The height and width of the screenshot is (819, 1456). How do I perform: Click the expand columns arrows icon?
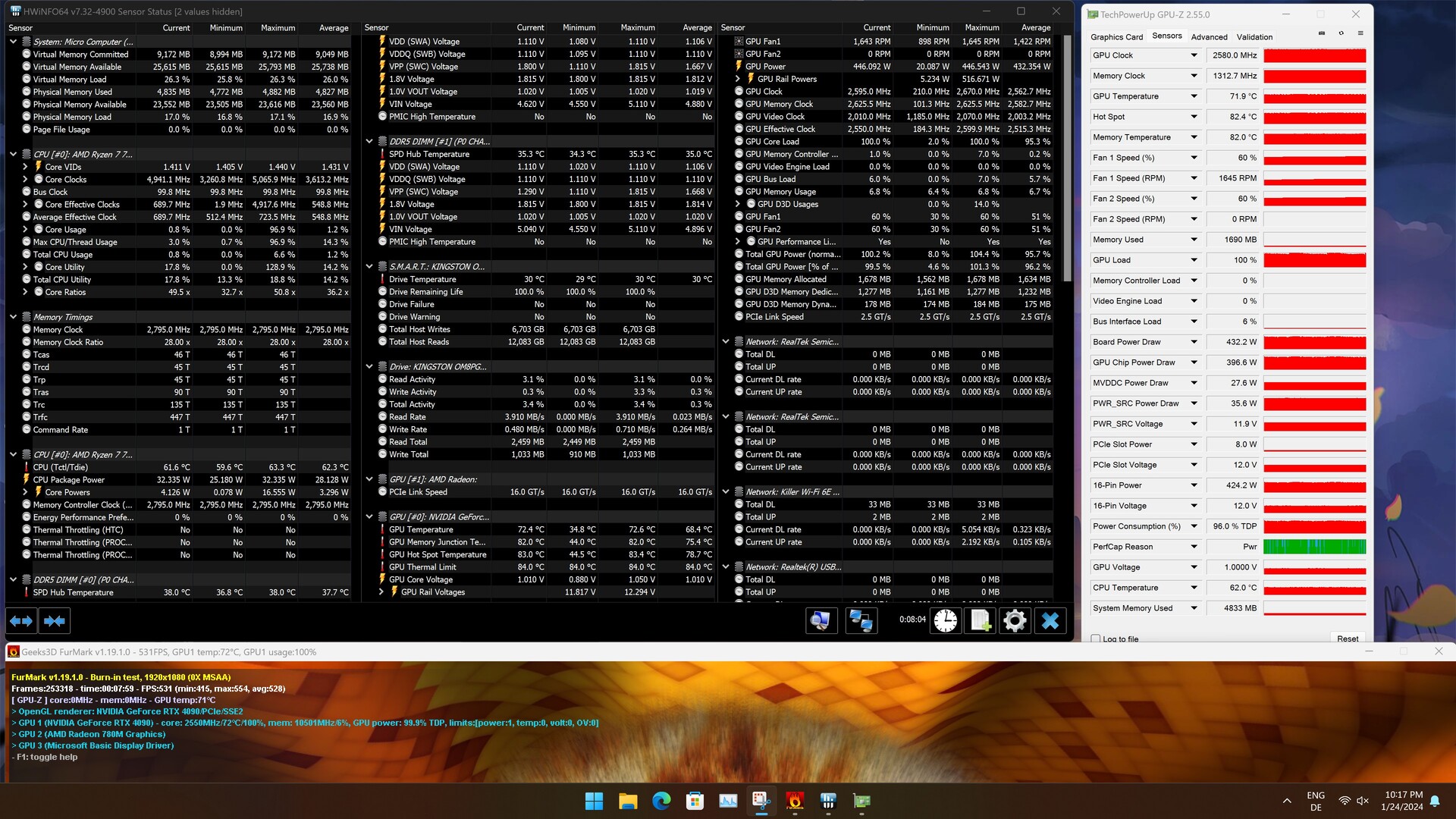[21, 621]
